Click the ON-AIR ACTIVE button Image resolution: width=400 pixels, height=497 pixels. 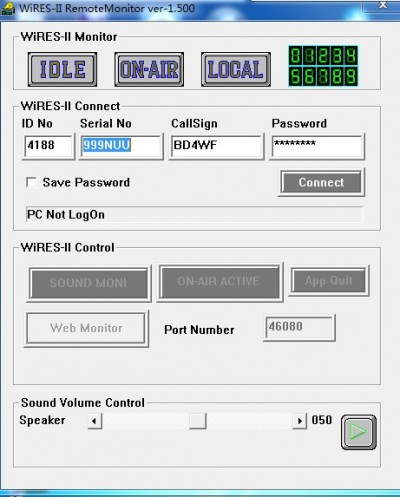220,282
